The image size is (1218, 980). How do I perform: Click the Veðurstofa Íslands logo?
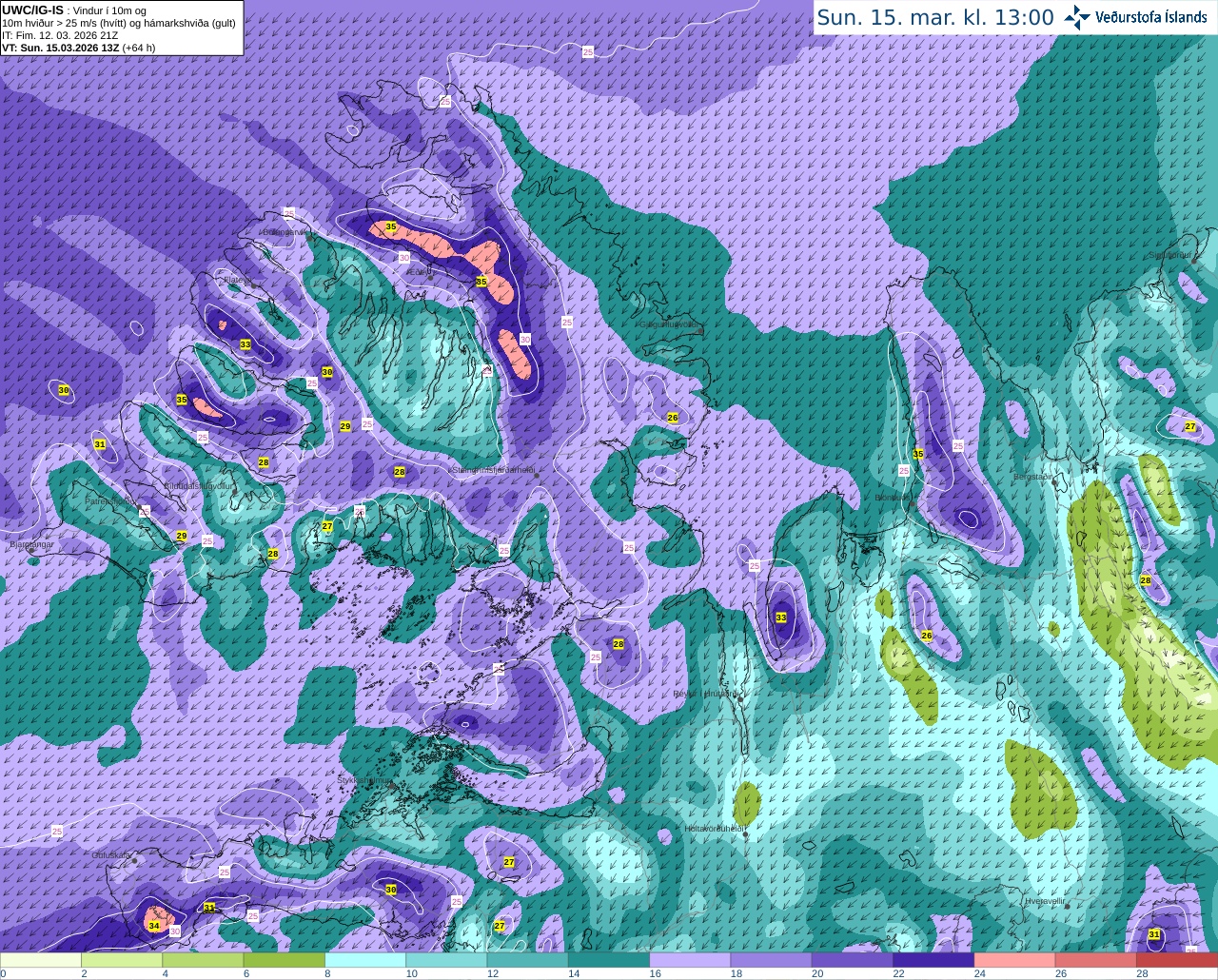tap(1135, 17)
